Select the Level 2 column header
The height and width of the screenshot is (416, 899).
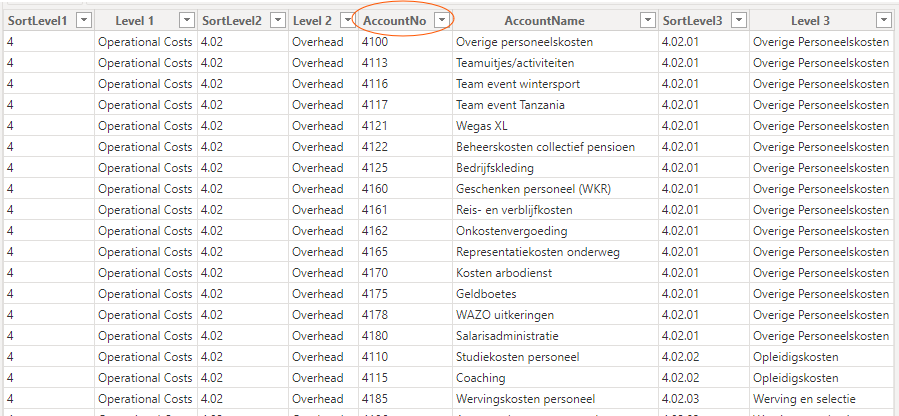[323, 21]
